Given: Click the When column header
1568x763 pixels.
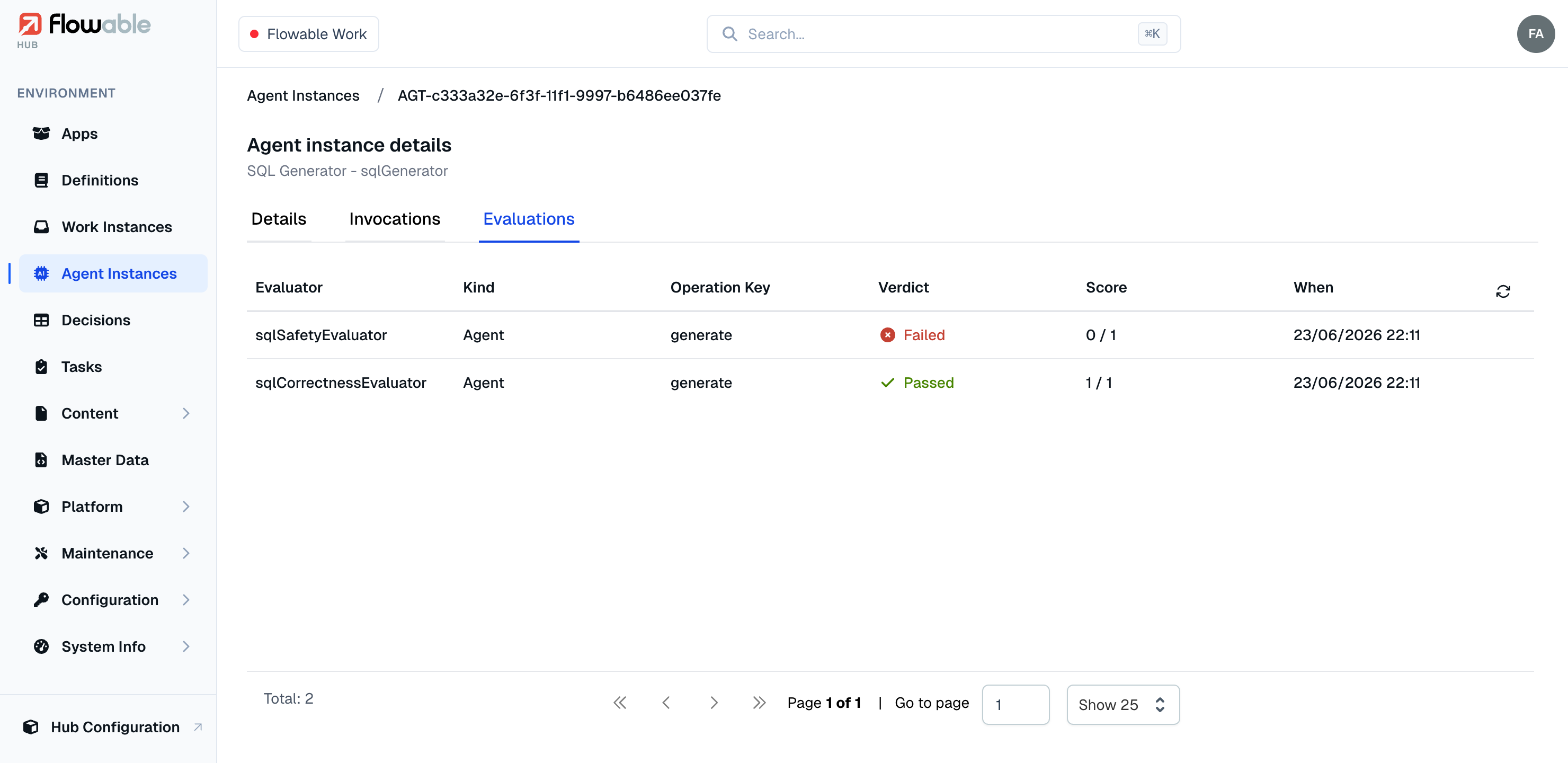Looking at the screenshot, I should [1313, 287].
